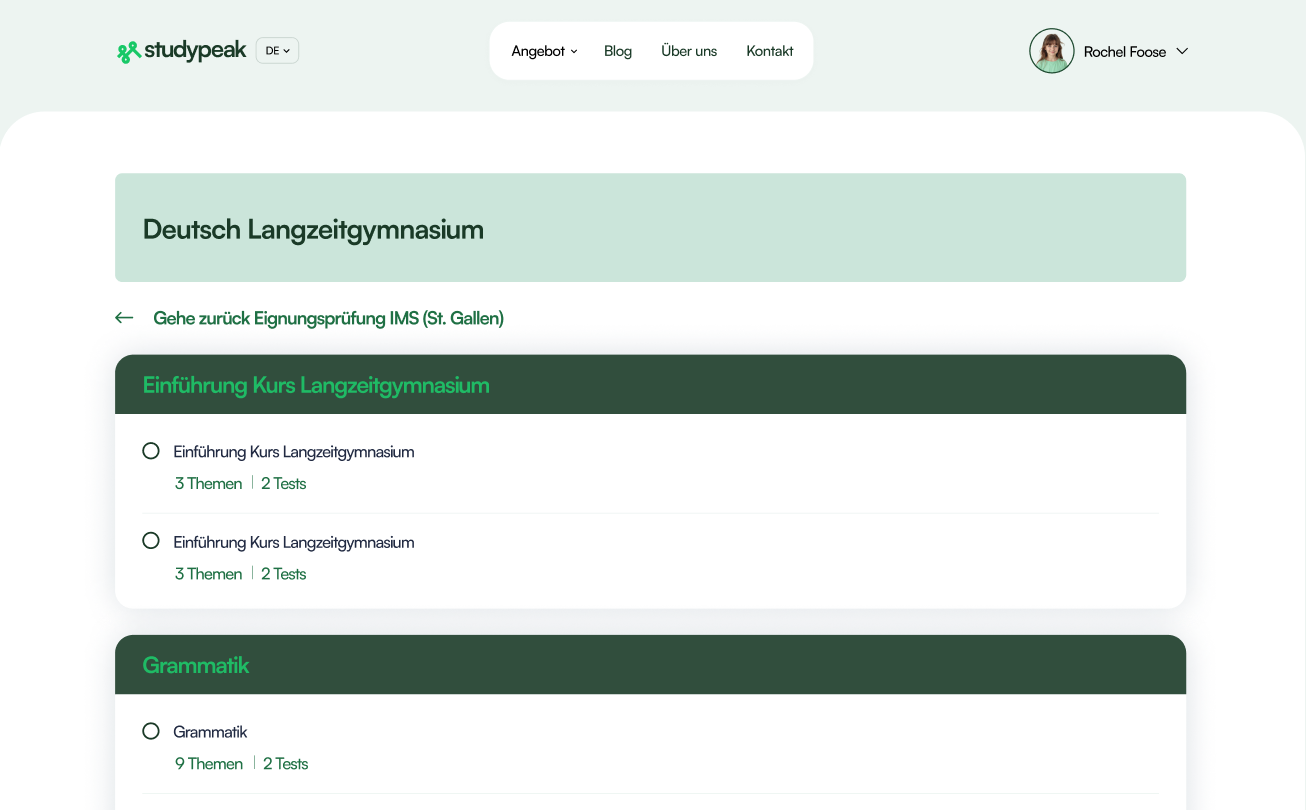This screenshot has width=1306, height=810.
Task: Click the Deutsch Langzeitgymnasium title banner
Action: pyautogui.click(x=650, y=228)
